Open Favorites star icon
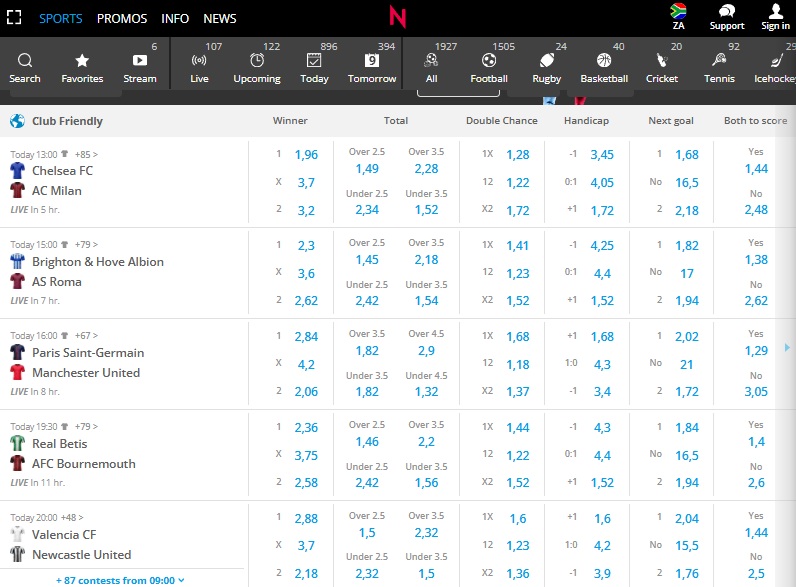 pyautogui.click(x=82, y=61)
